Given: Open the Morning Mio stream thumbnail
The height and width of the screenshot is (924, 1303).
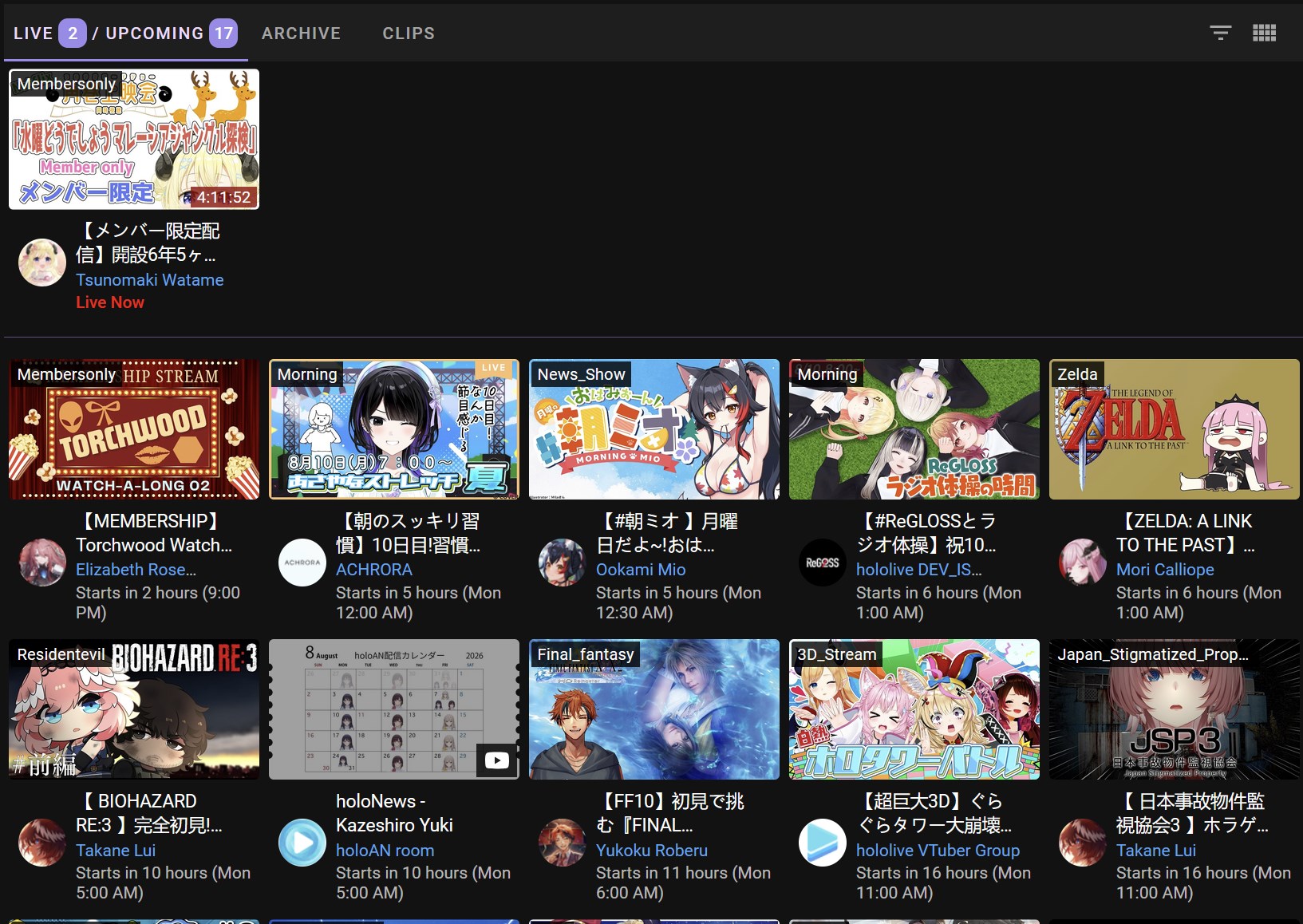Looking at the screenshot, I should coord(654,429).
